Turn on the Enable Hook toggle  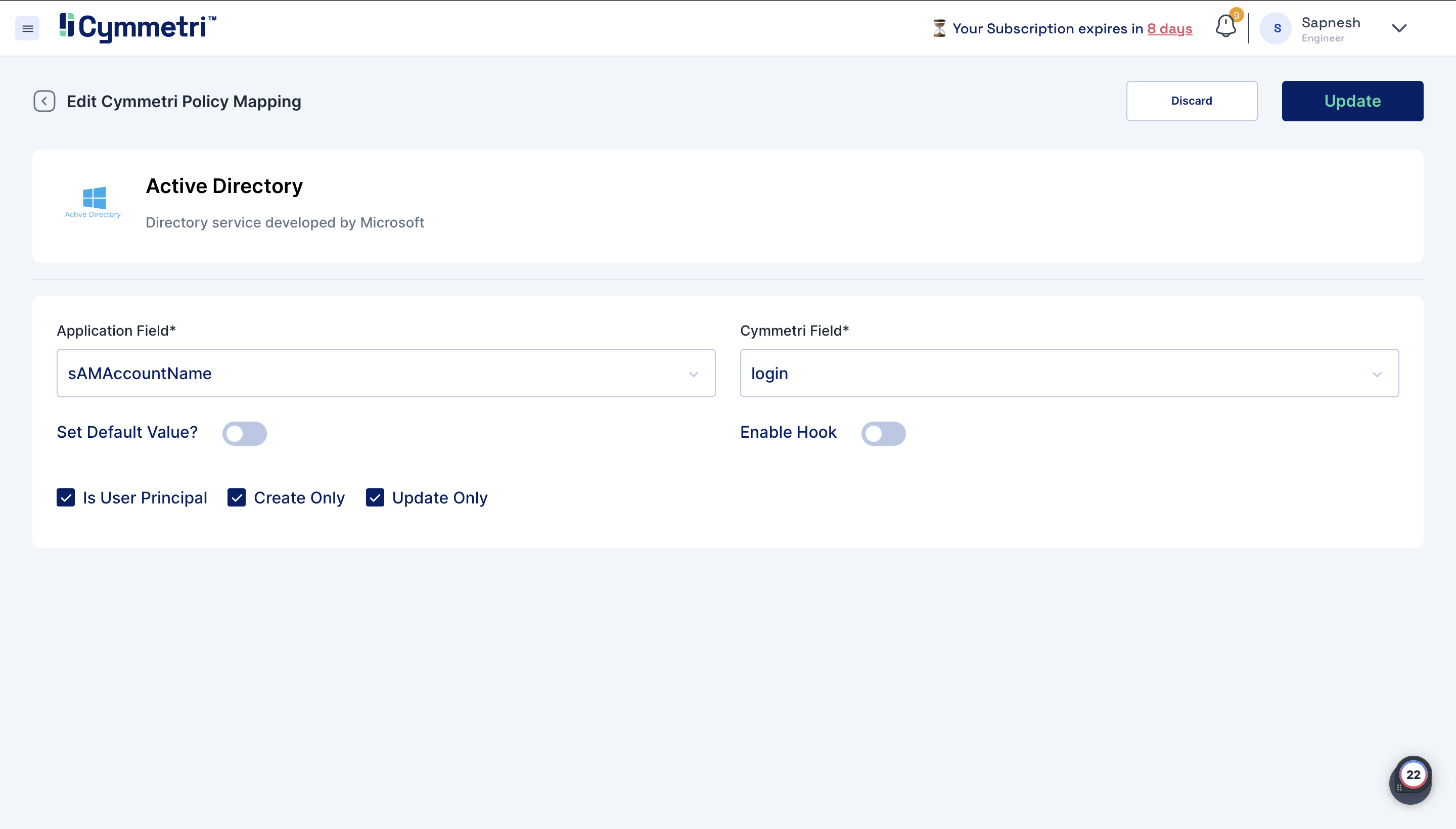click(883, 433)
